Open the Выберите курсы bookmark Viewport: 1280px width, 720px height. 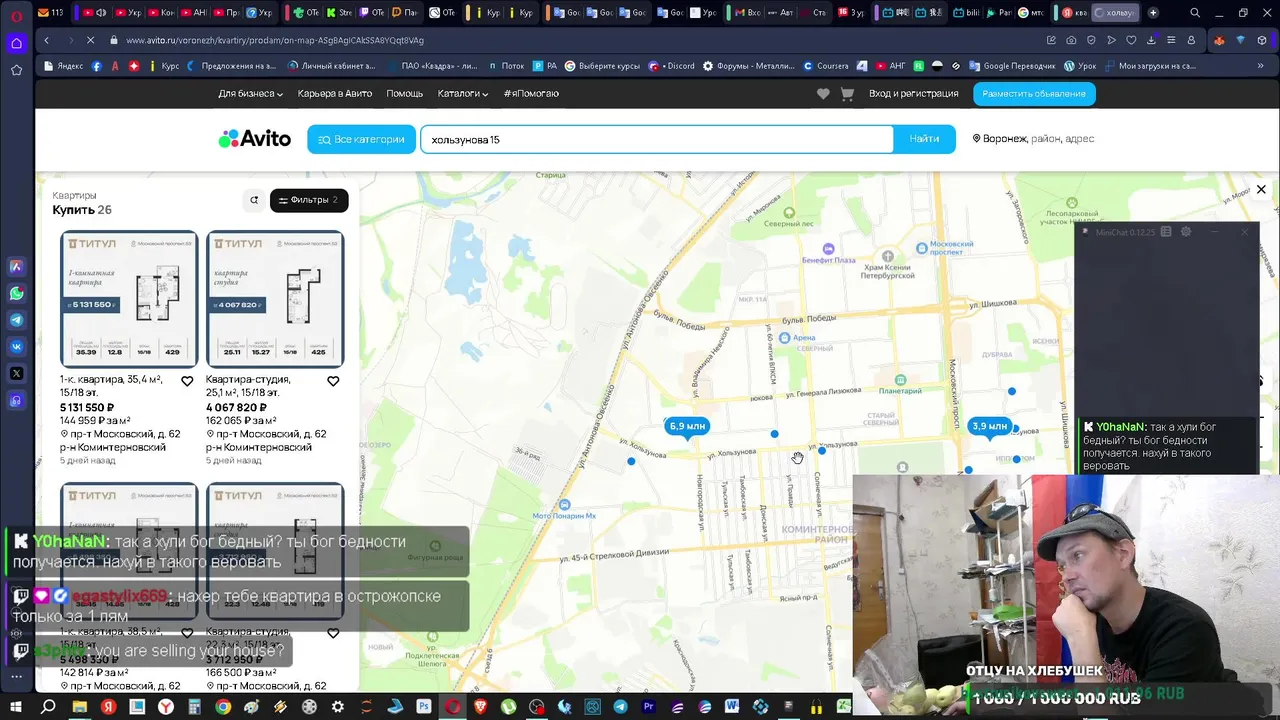coord(601,66)
